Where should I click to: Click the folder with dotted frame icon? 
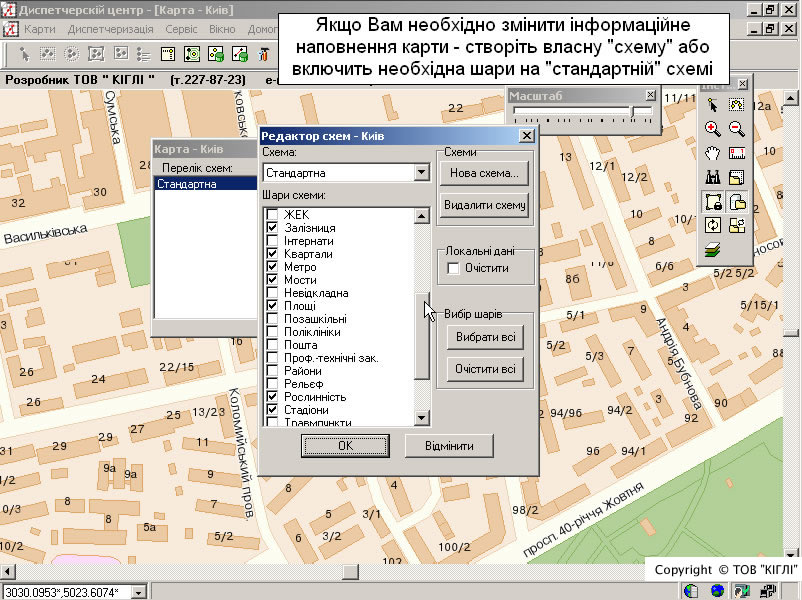point(737,177)
